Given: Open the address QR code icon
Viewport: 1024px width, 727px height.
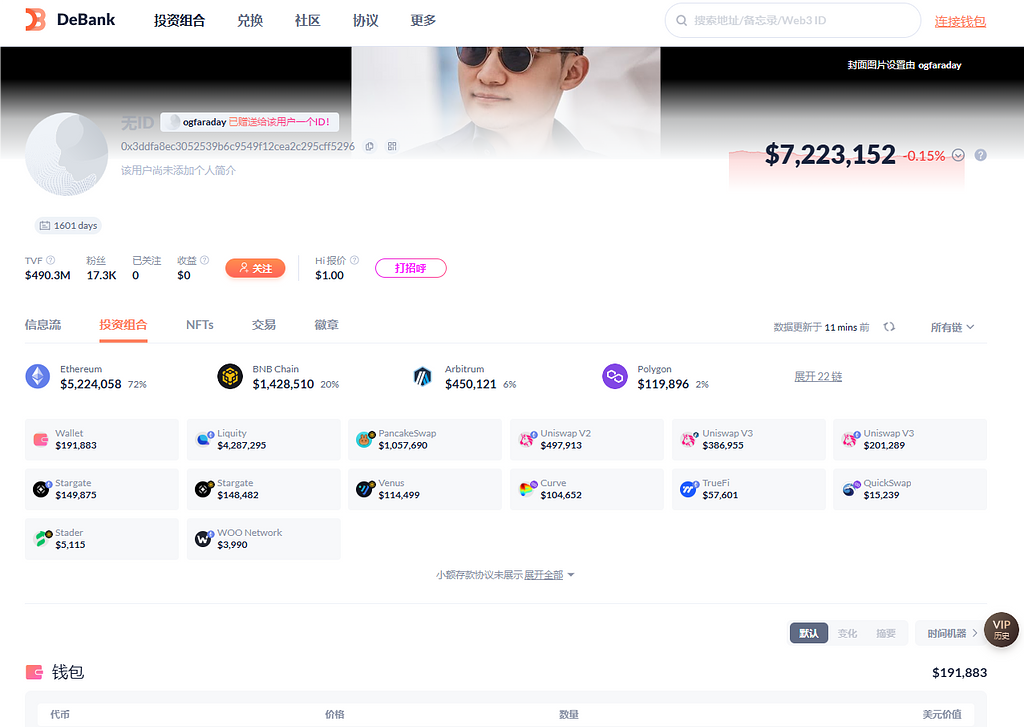Looking at the screenshot, I should coord(392,146).
